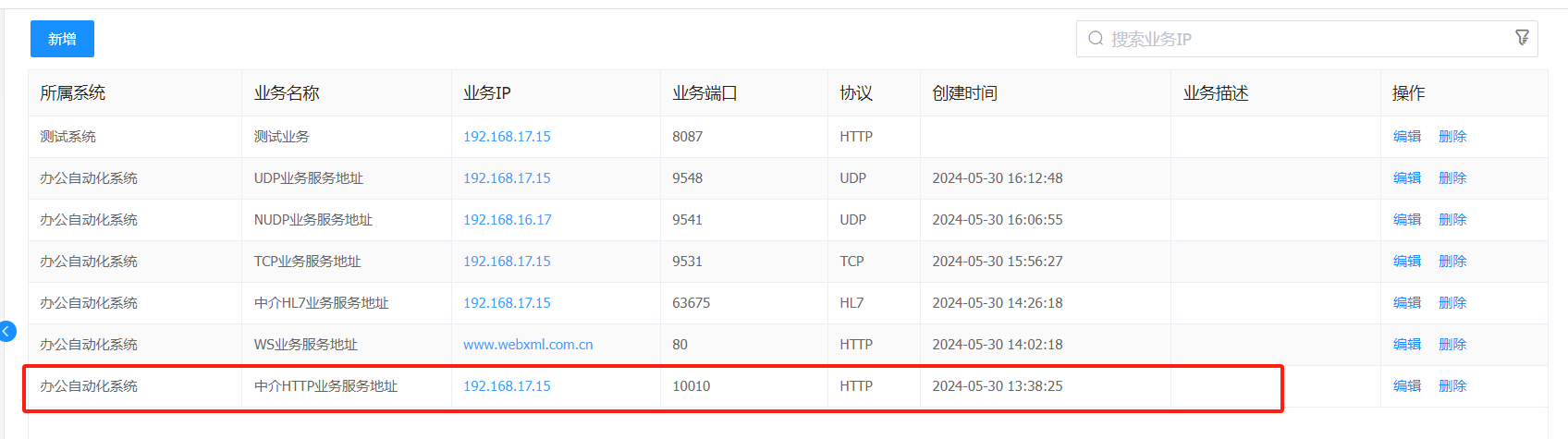The image size is (1568, 439).
Task: Edit the WS业务服务地址 entry
Action: coord(1406,345)
